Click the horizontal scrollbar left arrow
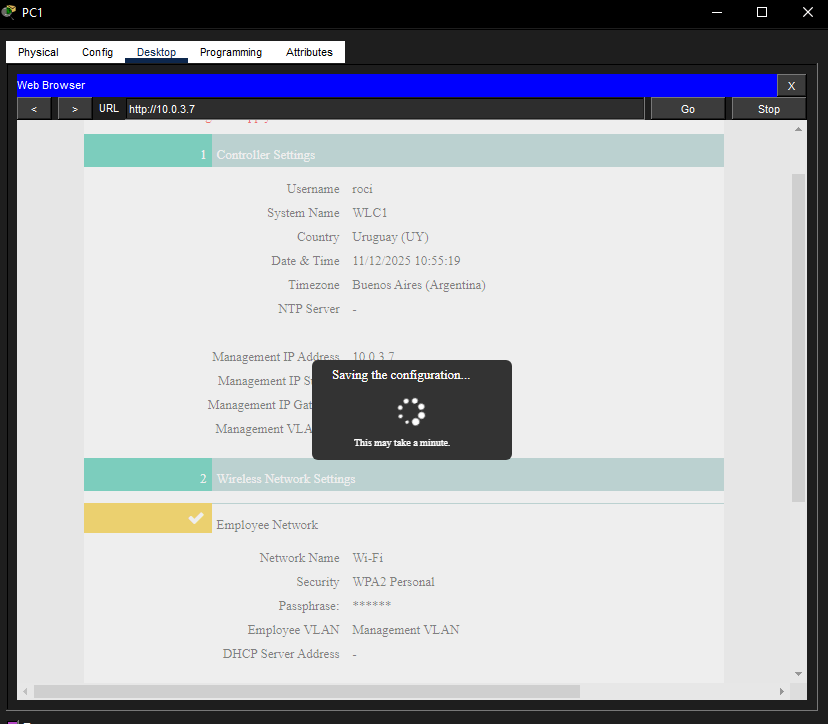Screen dimensions: 828x724 (27, 691)
